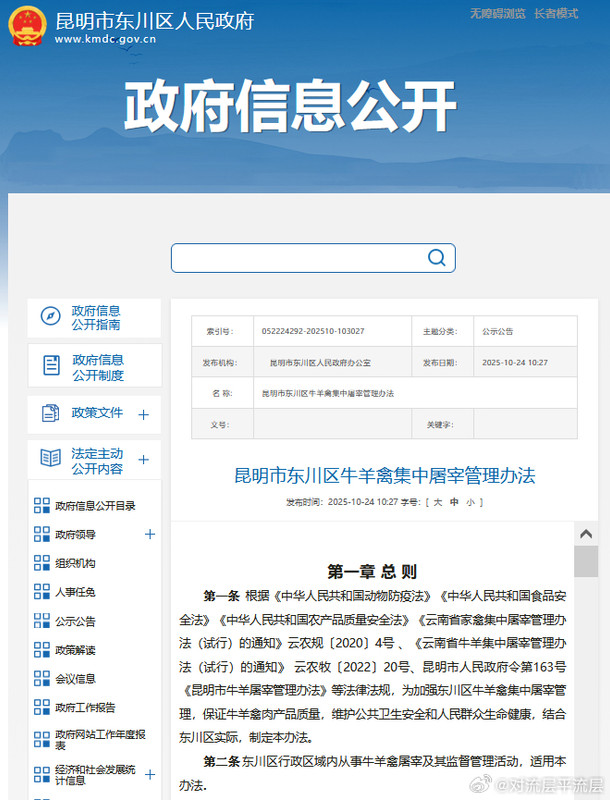
Task: Click the compass icon beside 政府信息公开指南
Action: (50, 316)
